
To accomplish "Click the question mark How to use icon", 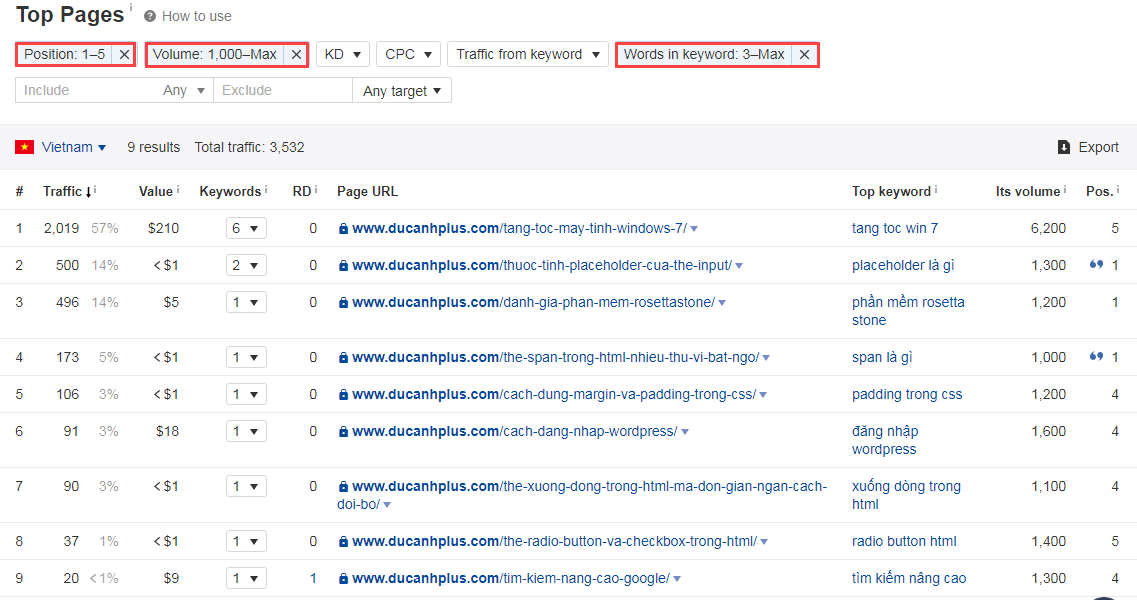I will coord(150,16).
